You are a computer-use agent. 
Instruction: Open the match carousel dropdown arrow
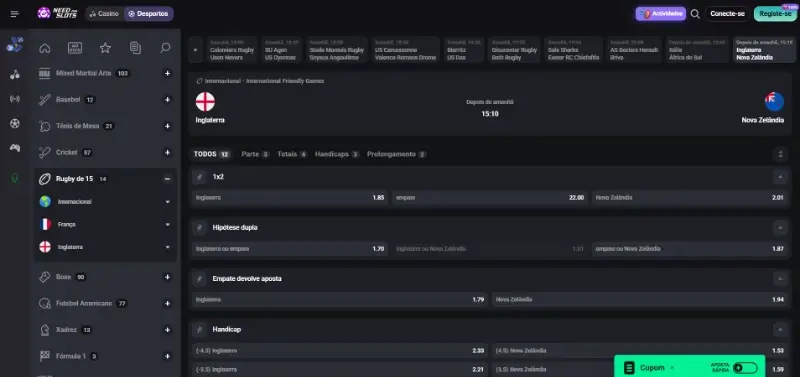pos(195,50)
